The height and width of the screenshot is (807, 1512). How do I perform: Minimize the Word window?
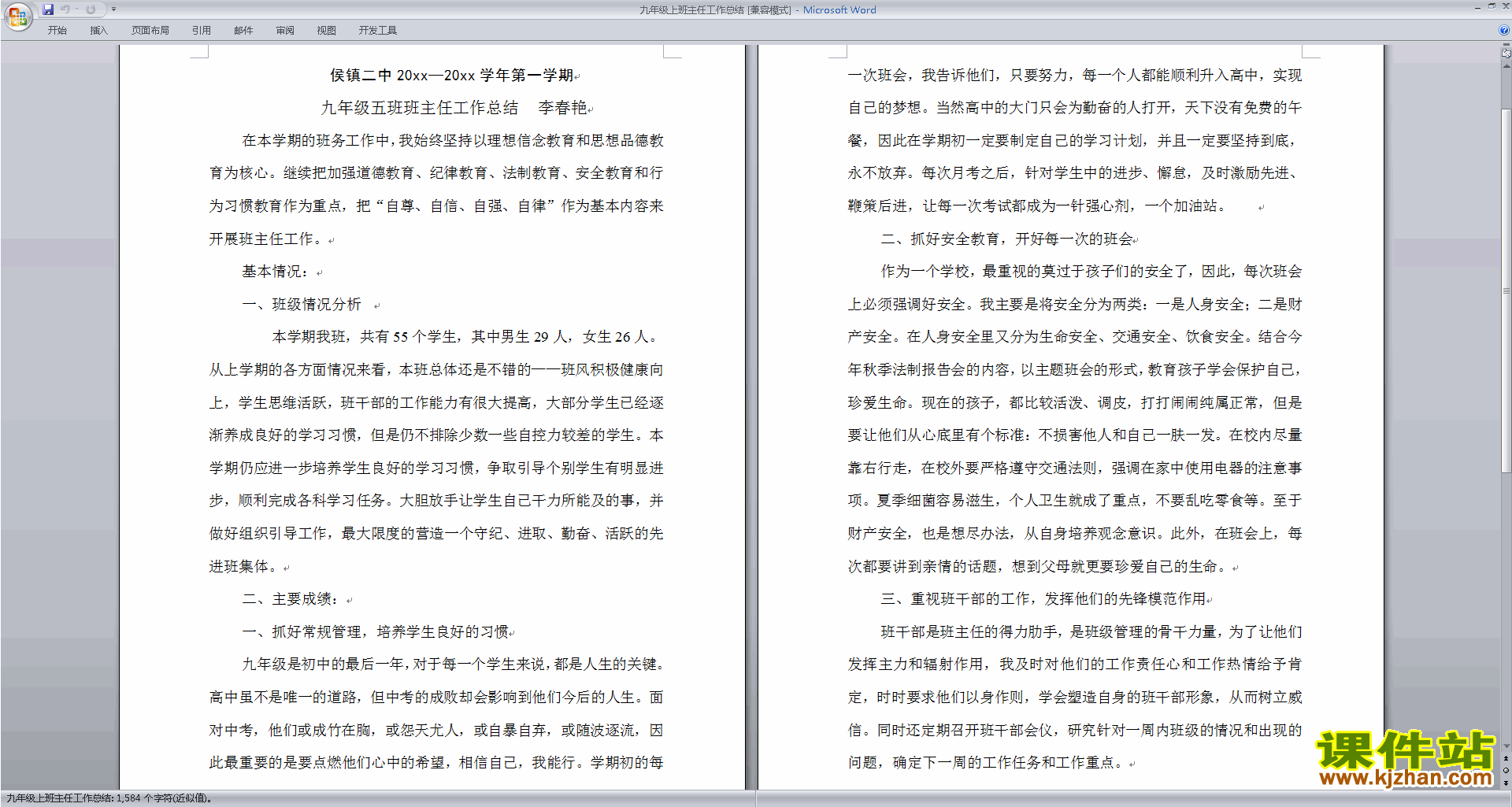click(x=1477, y=7)
